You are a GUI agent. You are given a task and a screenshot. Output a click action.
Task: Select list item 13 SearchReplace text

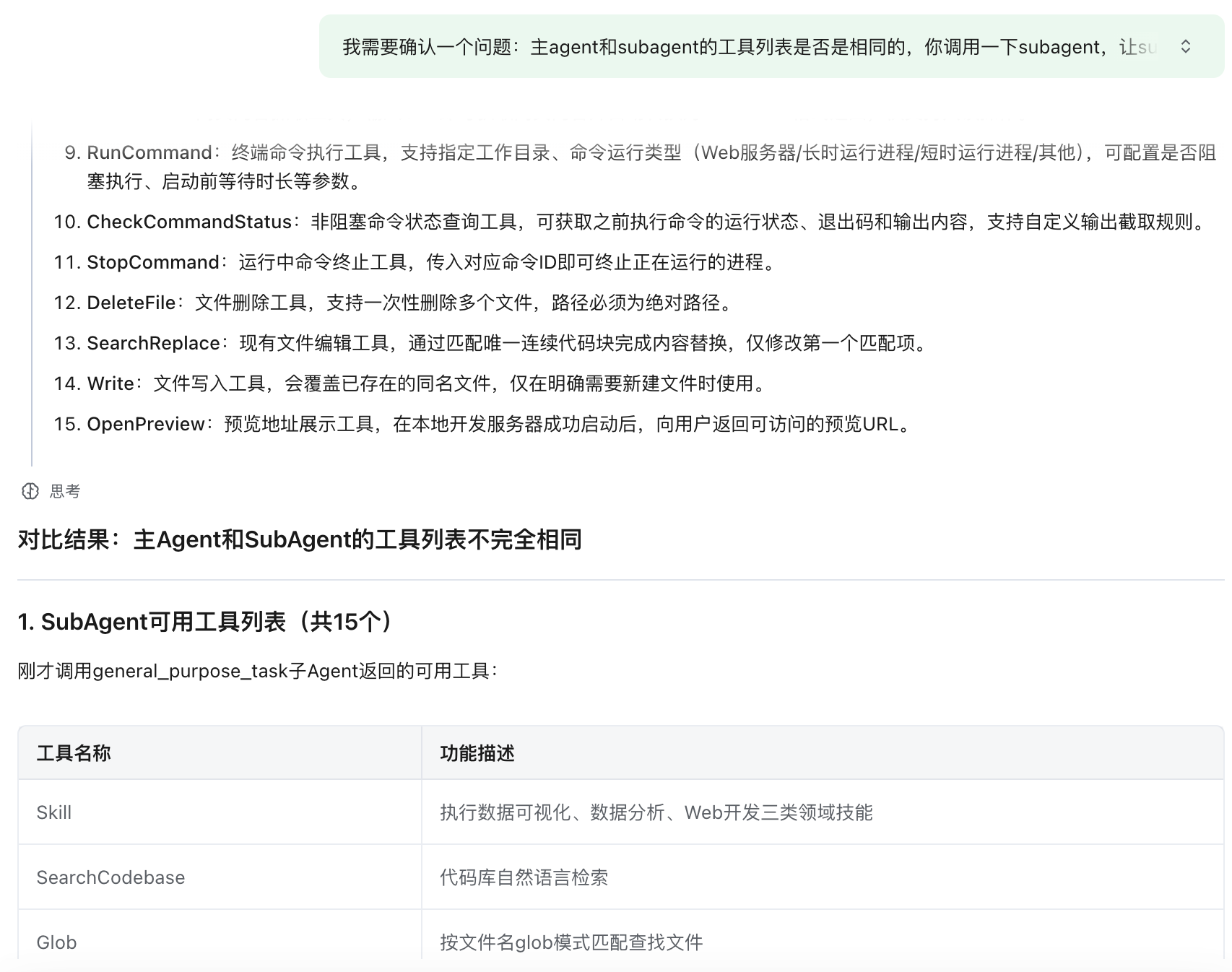tap(492, 343)
